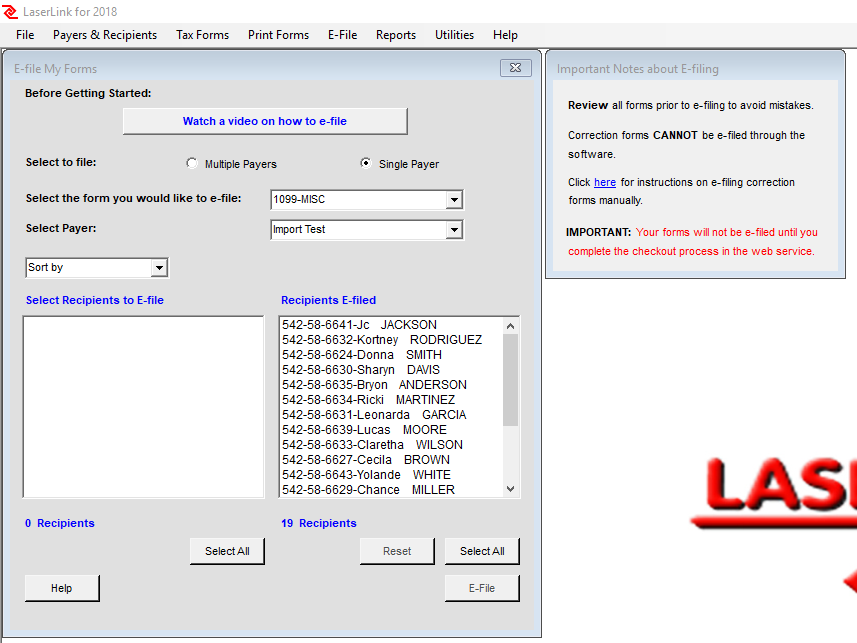Open the Help menu in menu bar
The width and height of the screenshot is (857, 643).
pyautogui.click(x=505, y=35)
